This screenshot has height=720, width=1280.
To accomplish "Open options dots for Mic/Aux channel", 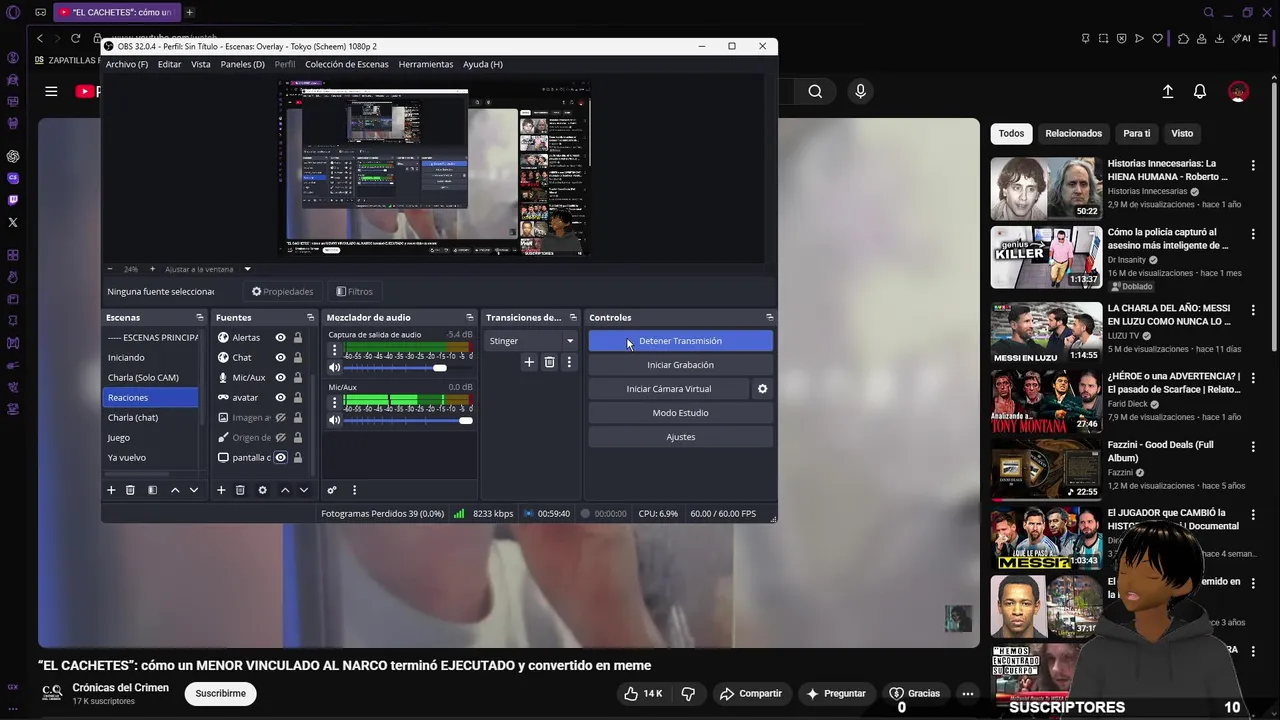I will (x=335, y=403).
